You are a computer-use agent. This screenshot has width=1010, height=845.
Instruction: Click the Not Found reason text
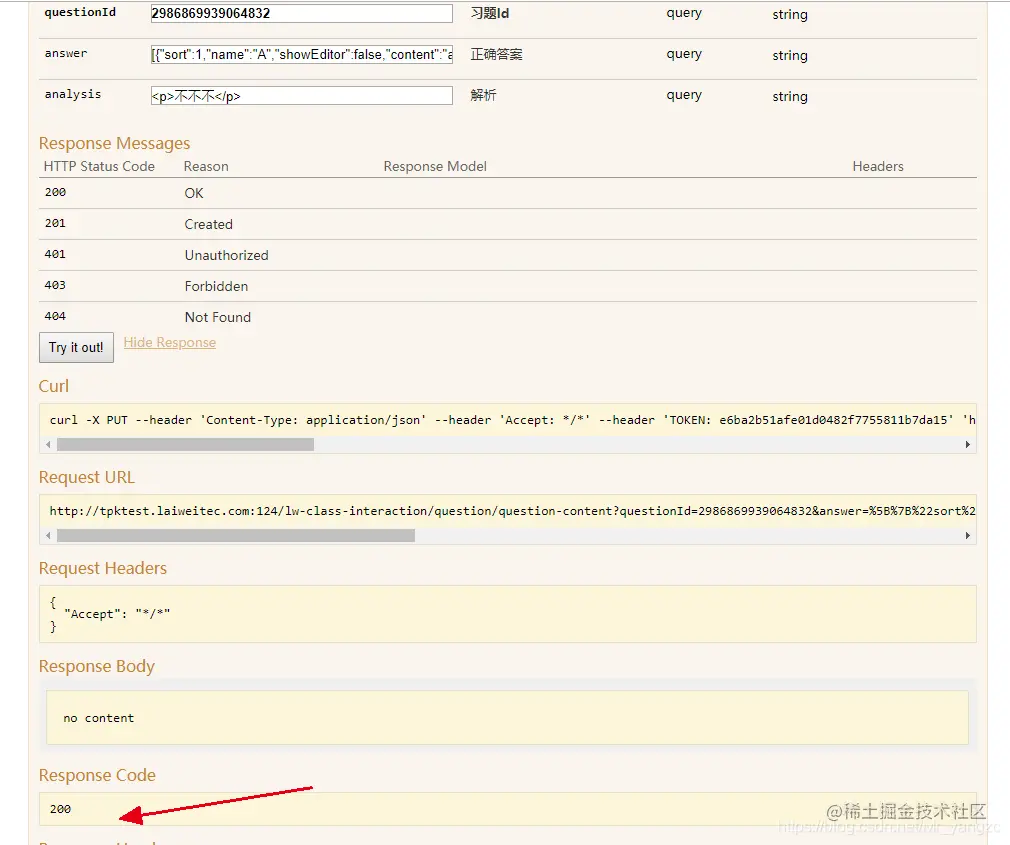coord(218,317)
